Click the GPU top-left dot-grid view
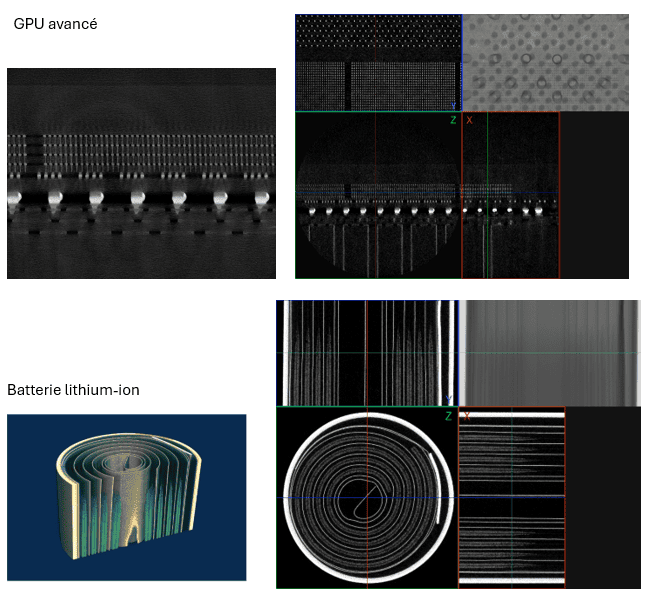The image size is (646, 604). 378,62
